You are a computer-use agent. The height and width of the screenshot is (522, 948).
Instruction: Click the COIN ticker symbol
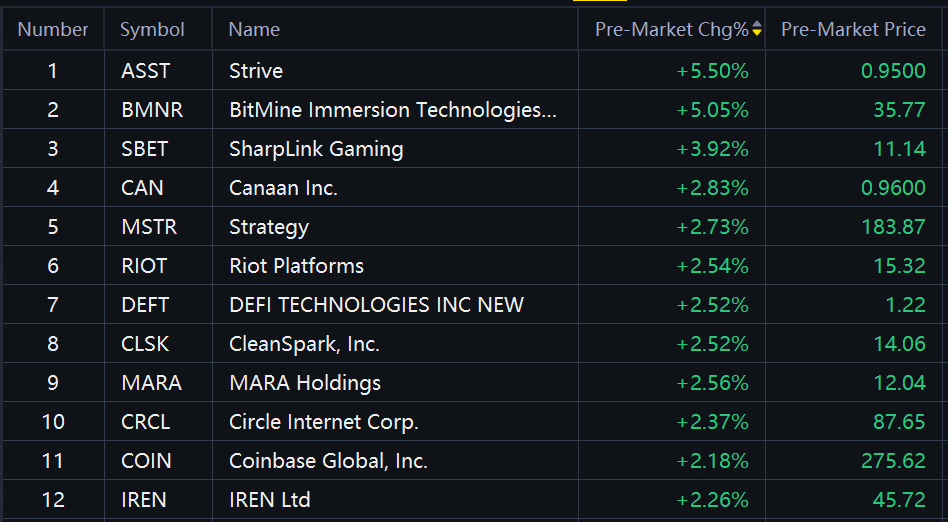(147, 461)
